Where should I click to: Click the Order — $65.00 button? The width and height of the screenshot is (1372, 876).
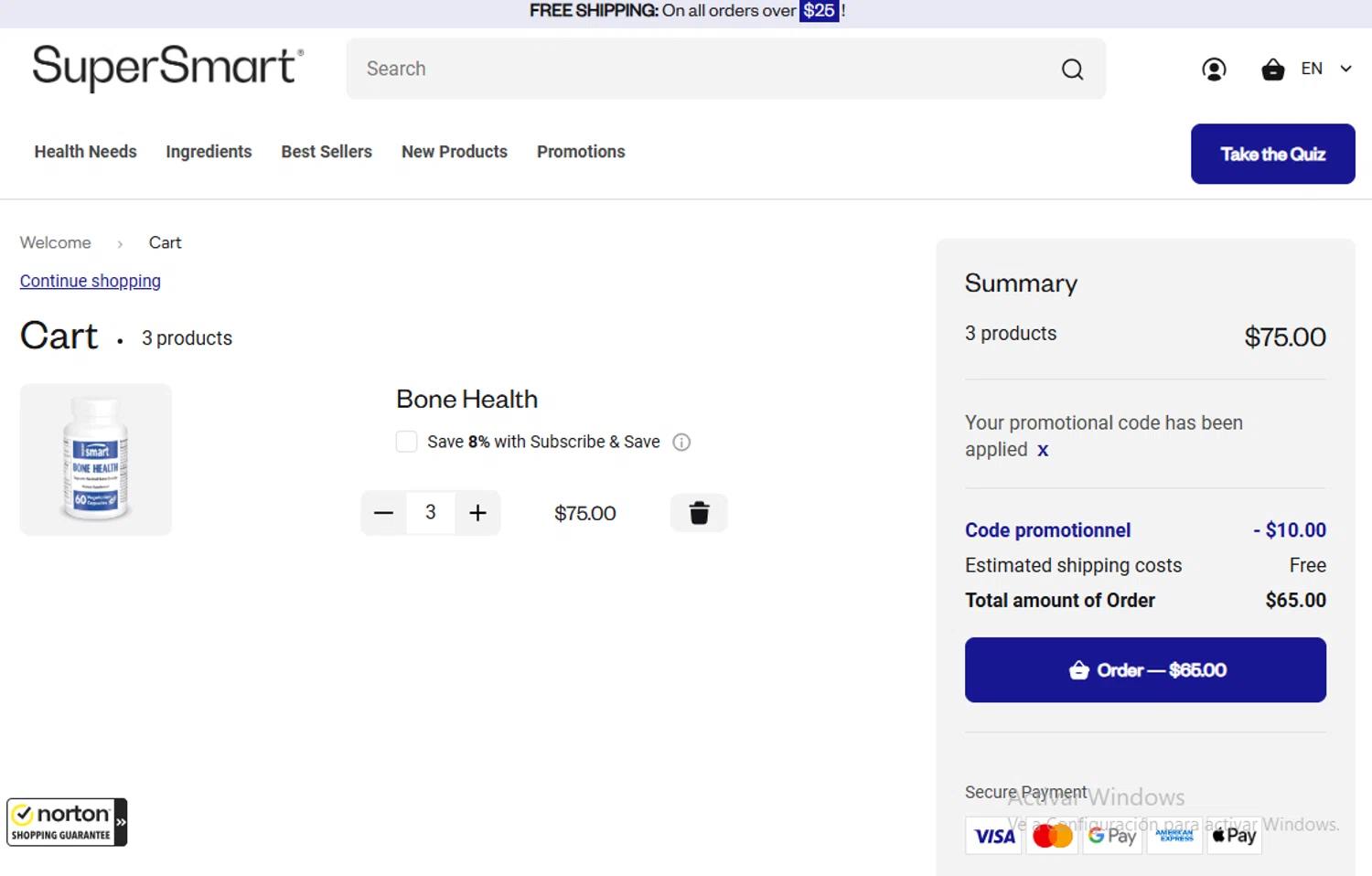pyautogui.click(x=1145, y=670)
